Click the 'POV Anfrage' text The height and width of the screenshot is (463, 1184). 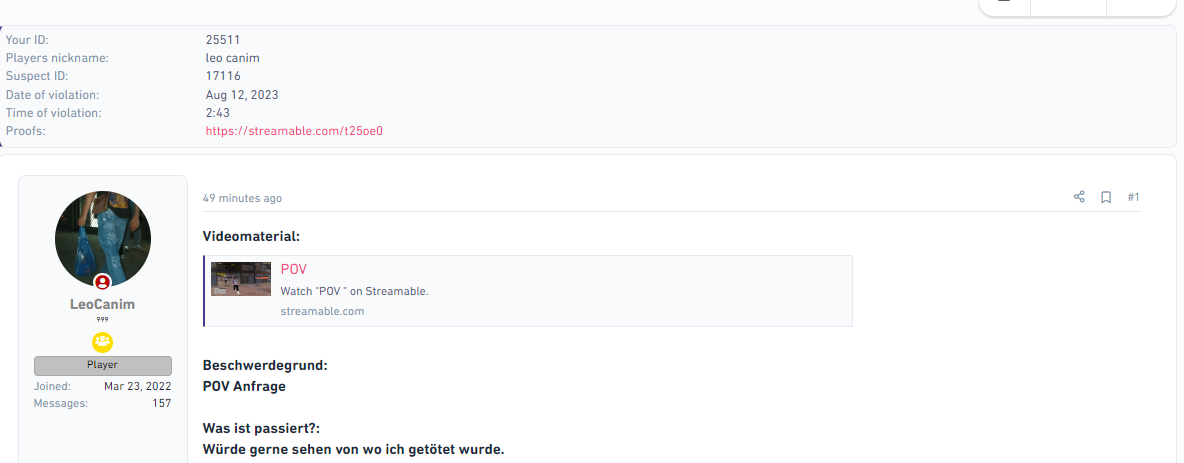[244, 387]
